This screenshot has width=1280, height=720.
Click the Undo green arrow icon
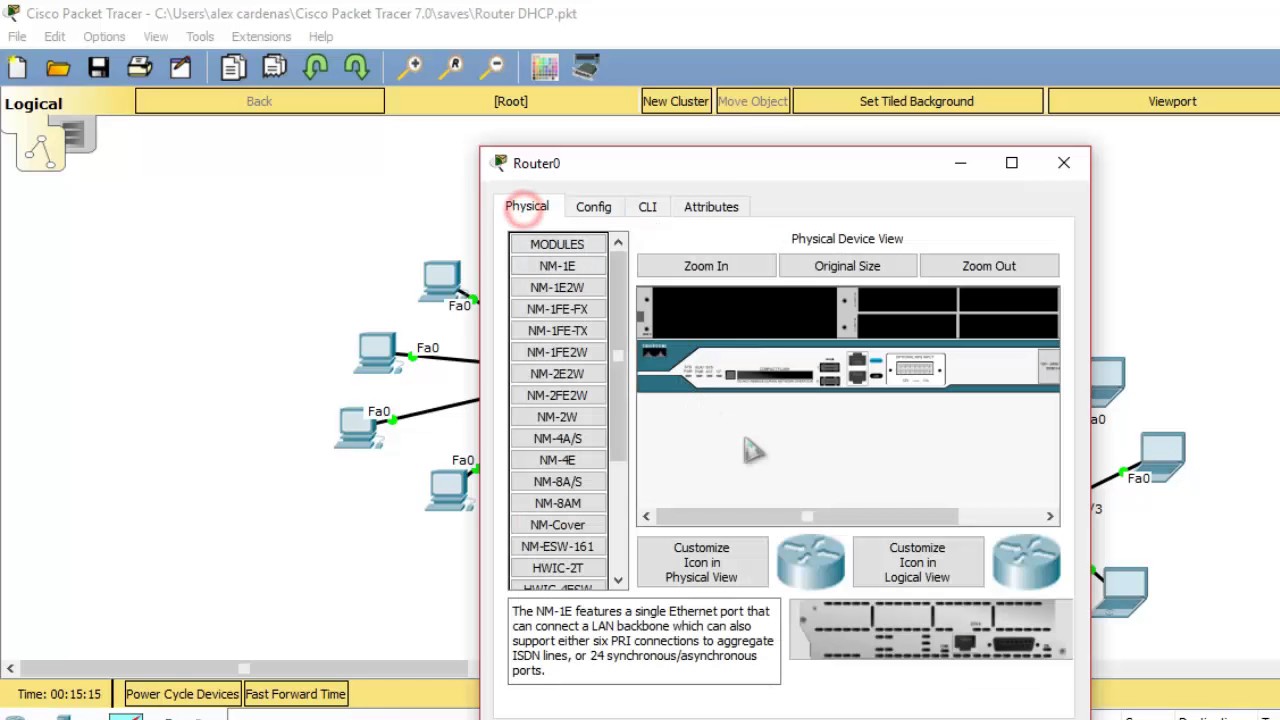pyautogui.click(x=316, y=67)
